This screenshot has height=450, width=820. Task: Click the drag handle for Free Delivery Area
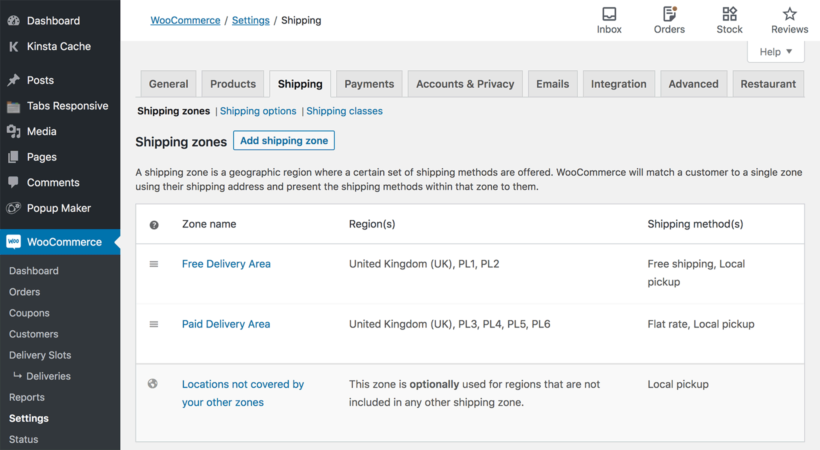154,264
